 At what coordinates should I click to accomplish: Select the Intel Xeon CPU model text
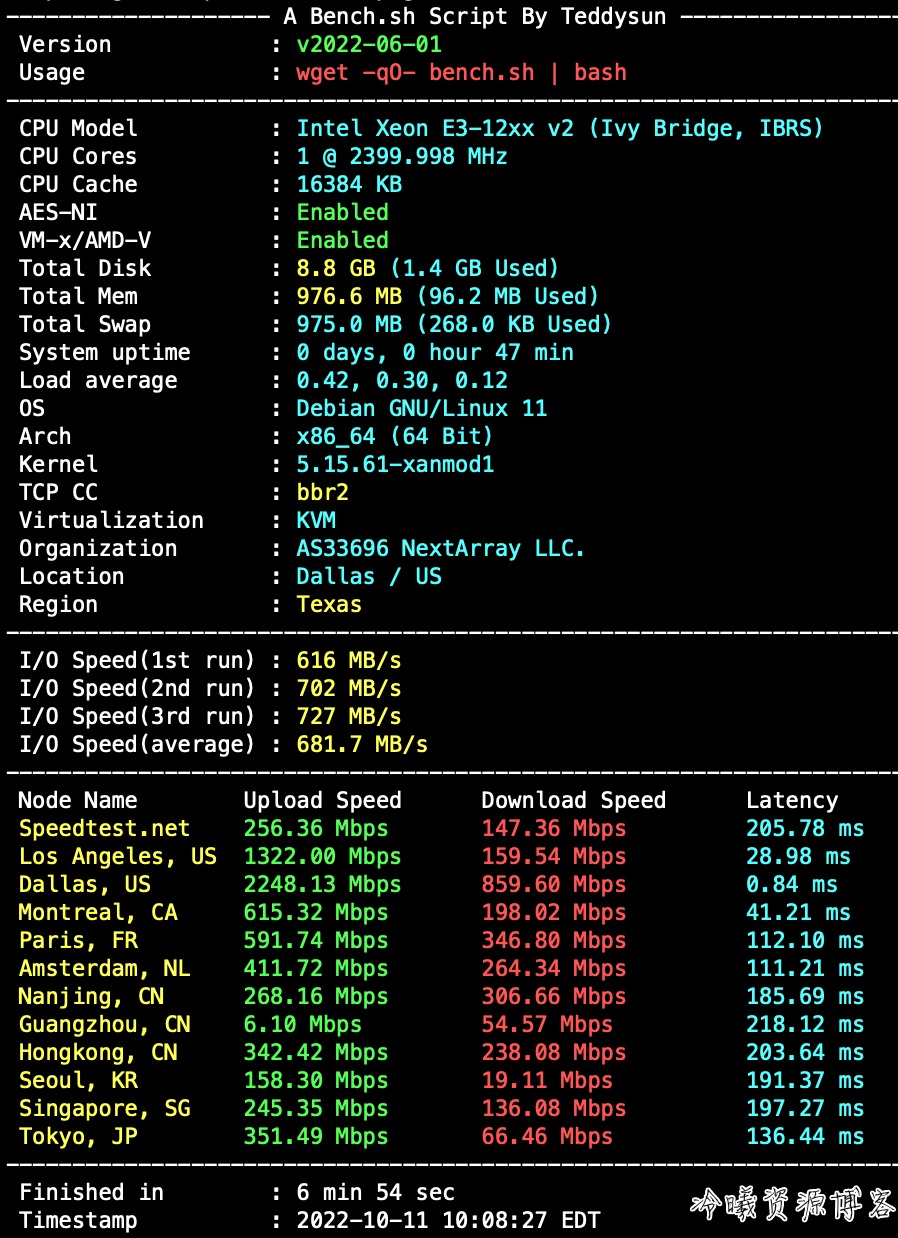point(559,129)
